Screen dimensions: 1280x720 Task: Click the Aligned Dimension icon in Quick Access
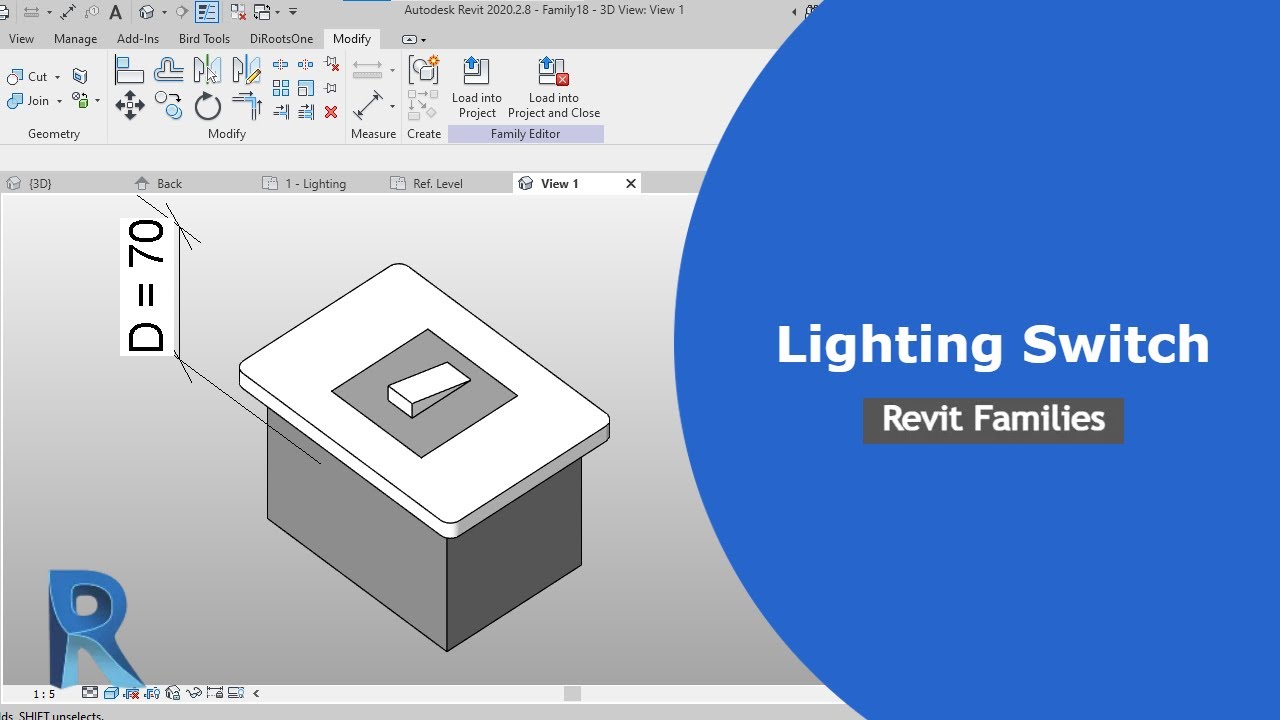click(69, 12)
